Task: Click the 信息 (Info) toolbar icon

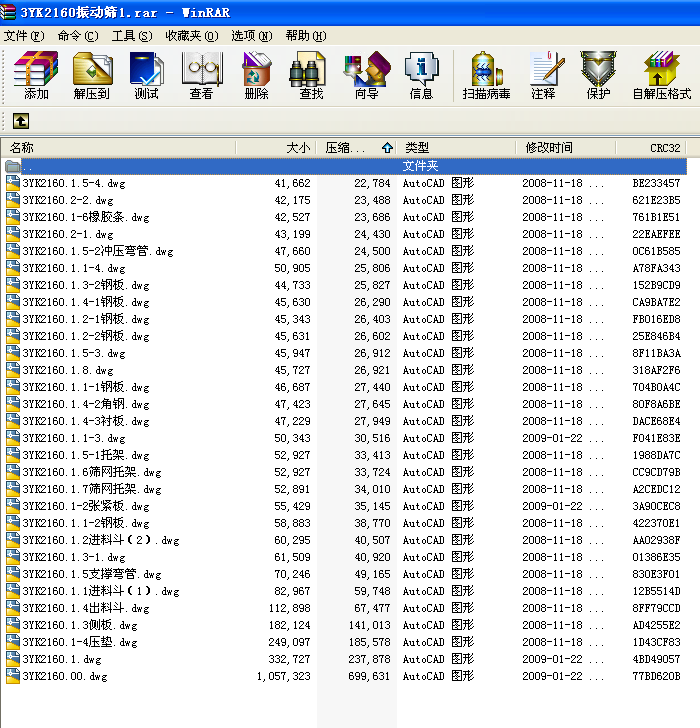Action: pos(421,76)
